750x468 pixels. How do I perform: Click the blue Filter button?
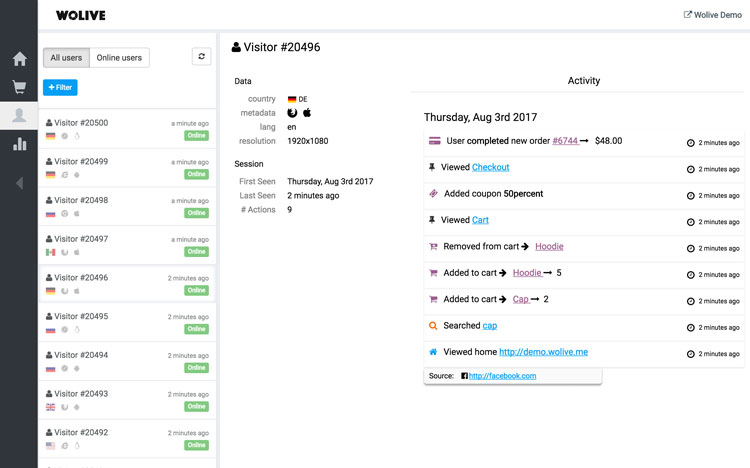(x=60, y=87)
